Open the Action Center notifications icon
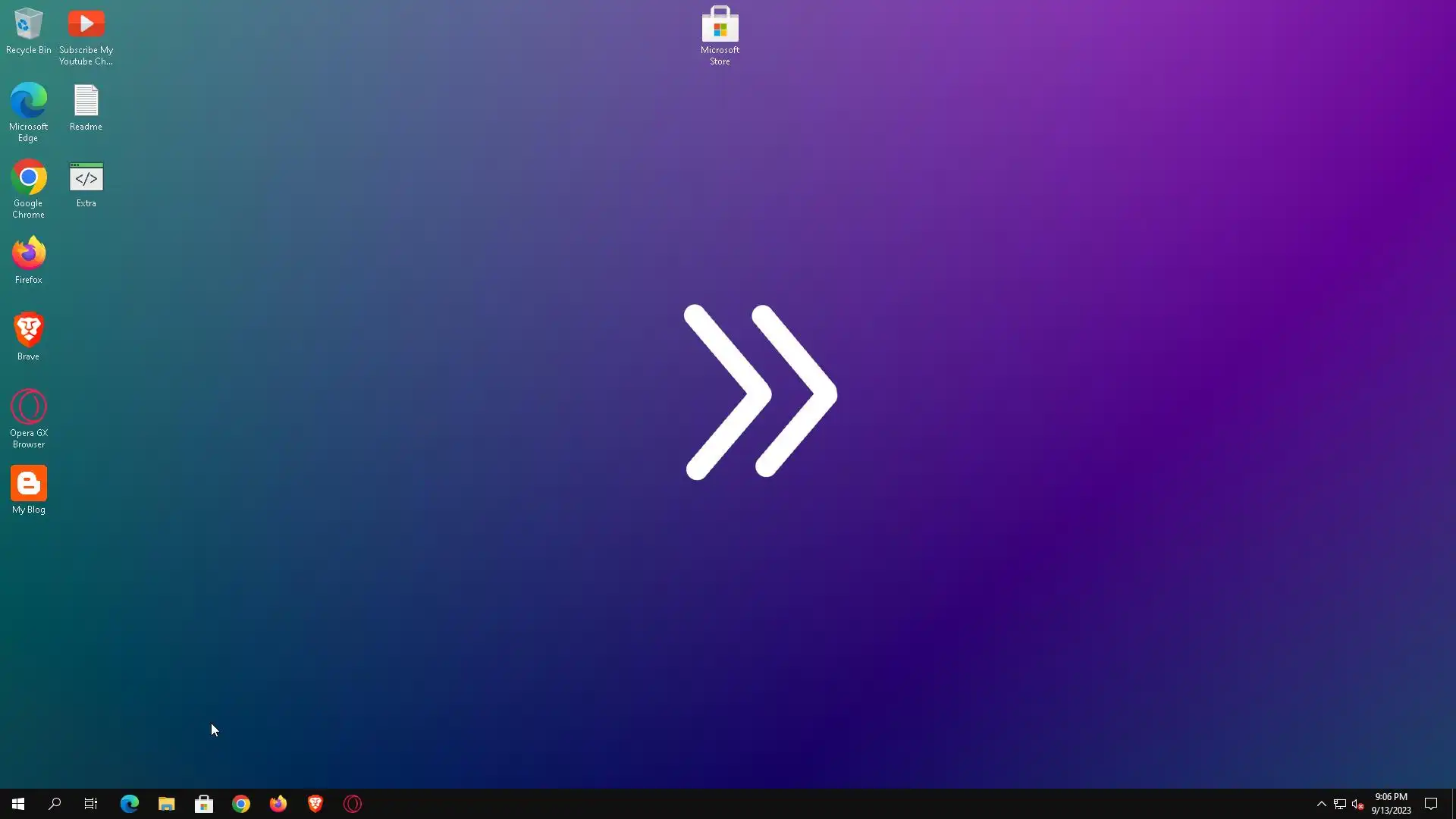Image resolution: width=1456 pixels, height=819 pixels. tap(1431, 804)
